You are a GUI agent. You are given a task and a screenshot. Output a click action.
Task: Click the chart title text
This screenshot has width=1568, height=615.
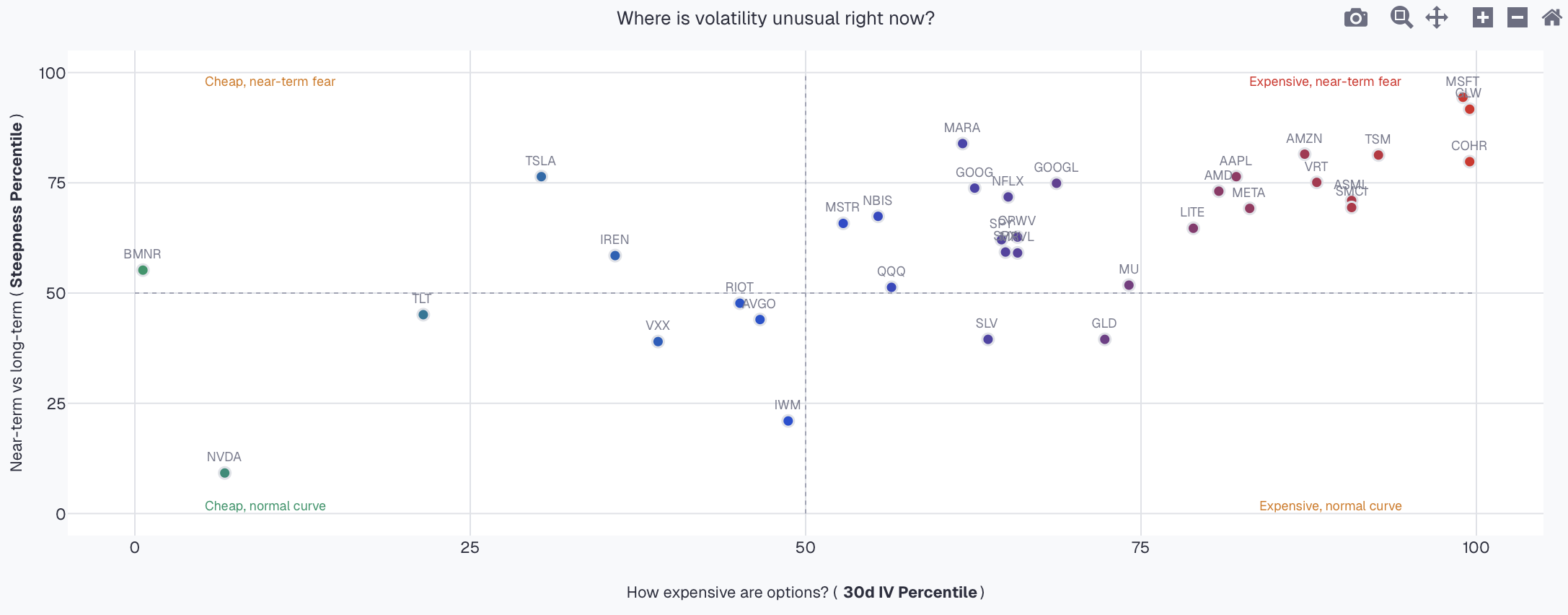coord(775,18)
